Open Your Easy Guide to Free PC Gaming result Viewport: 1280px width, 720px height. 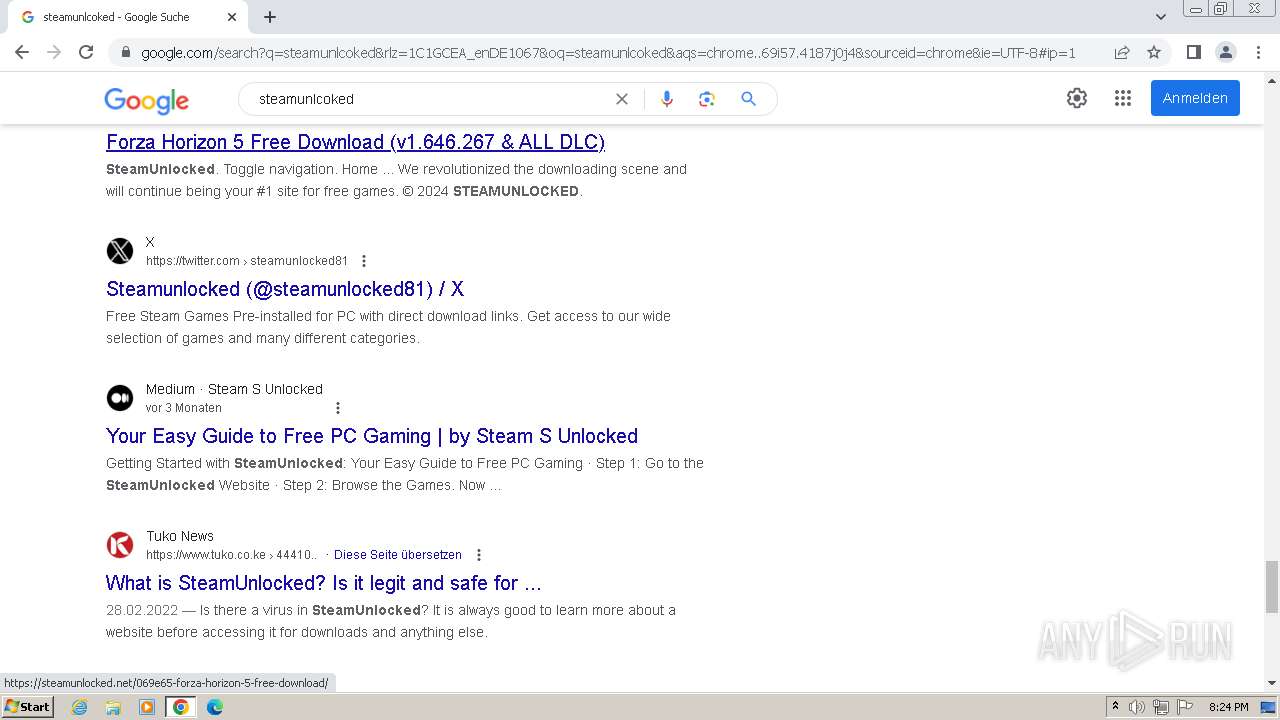pyautogui.click(x=372, y=436)
